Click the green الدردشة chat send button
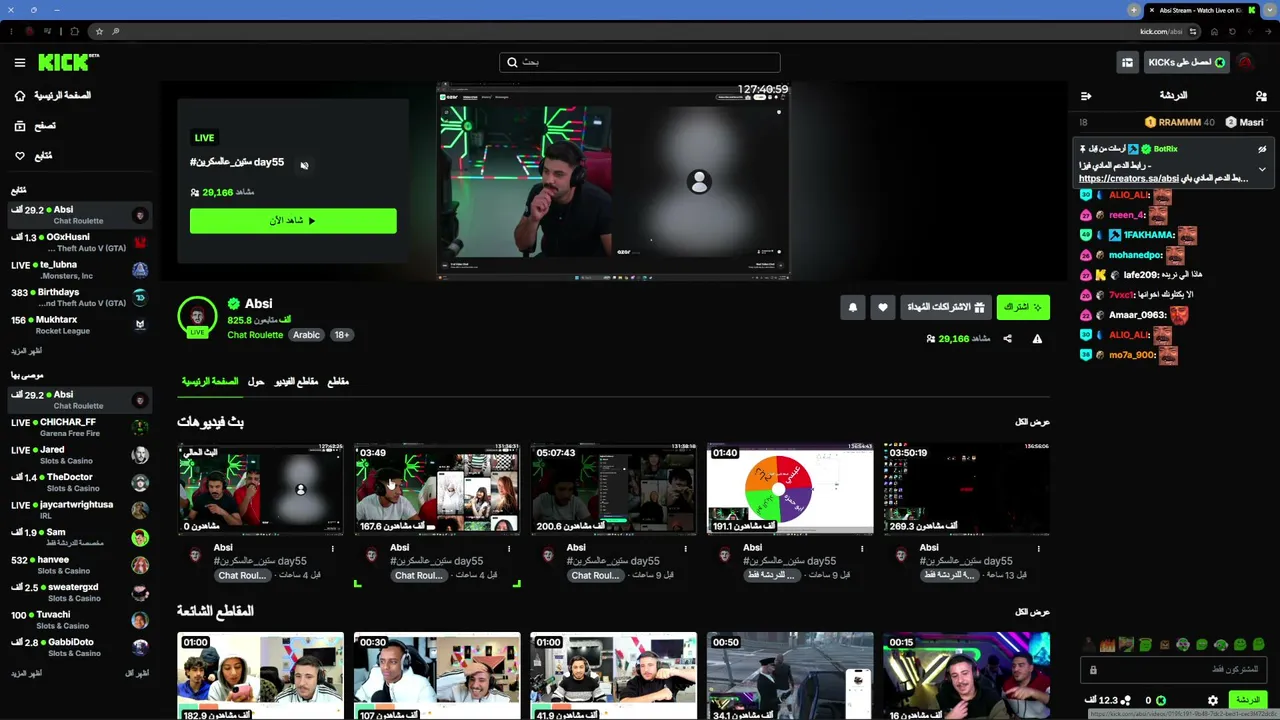Image resolution: width=1280 pixels, height=720 pixels. point(1248,700)
